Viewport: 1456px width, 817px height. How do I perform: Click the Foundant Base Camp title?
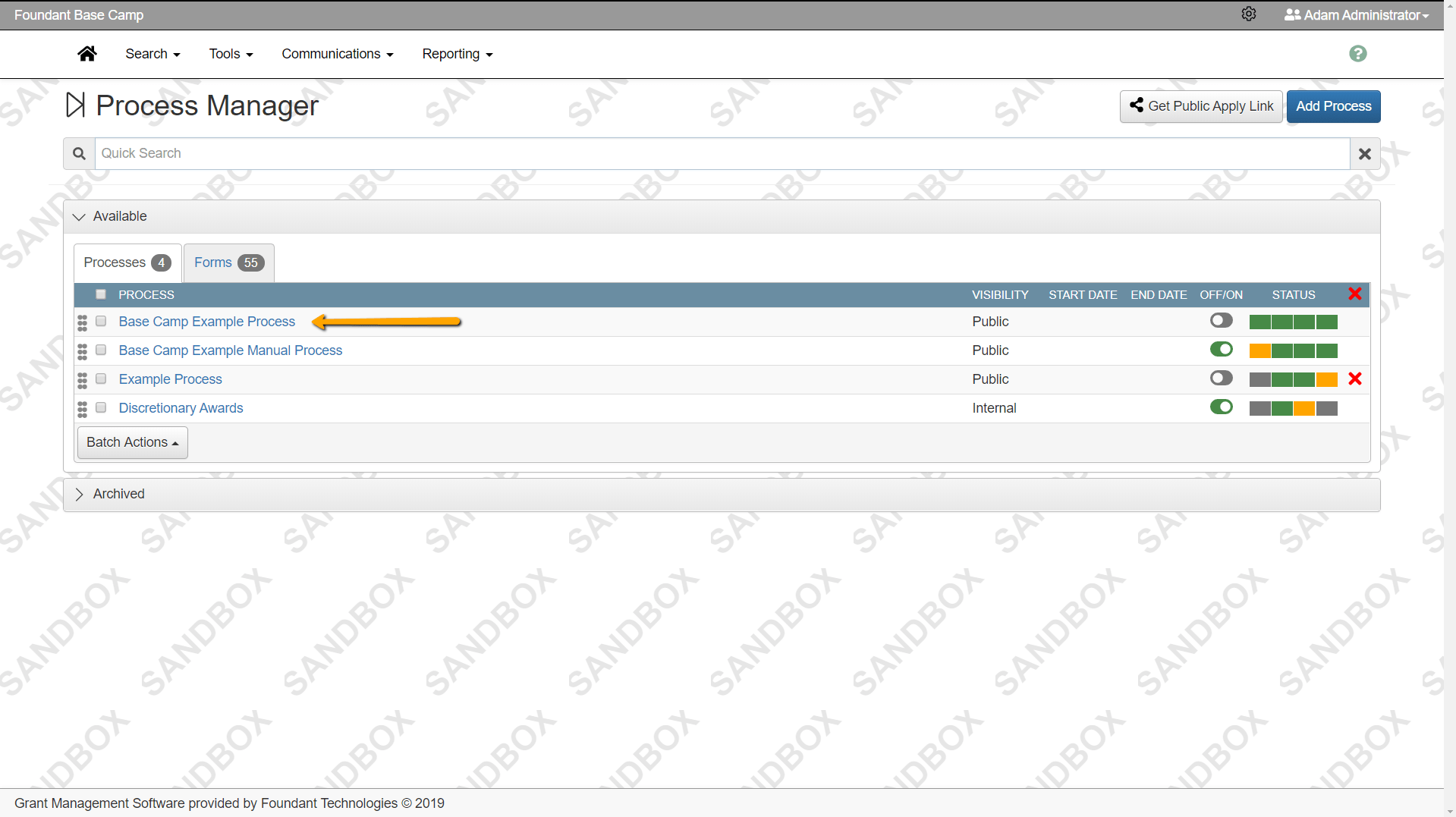click(x=79, y=15)
